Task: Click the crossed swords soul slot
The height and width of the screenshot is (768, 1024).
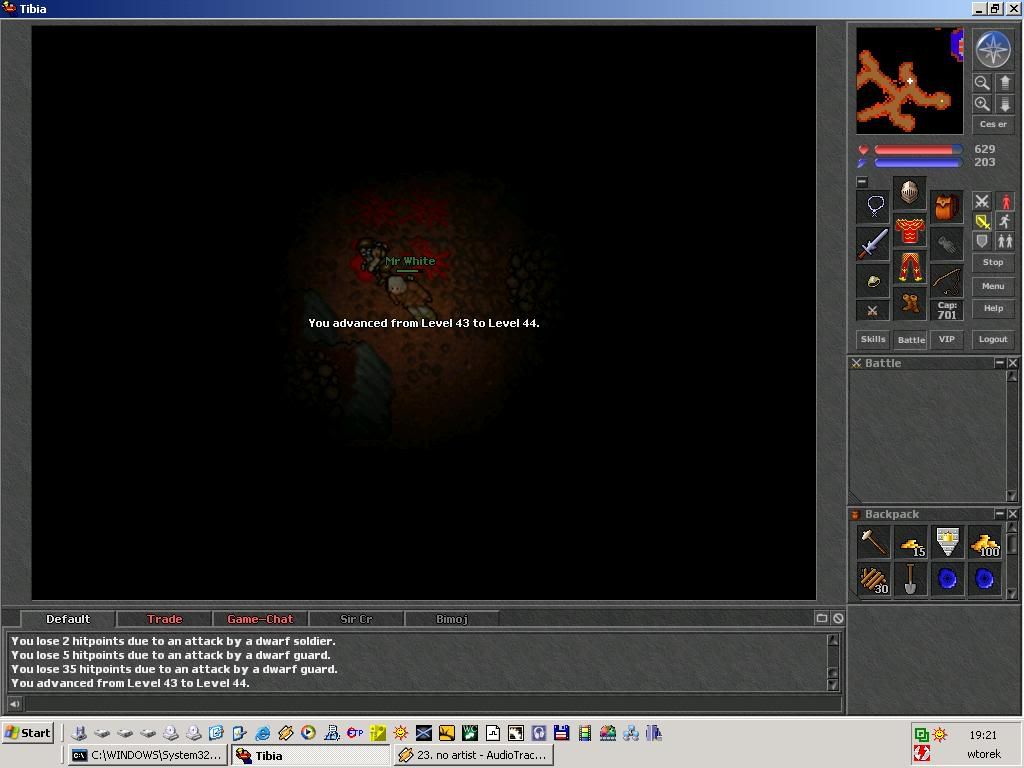Action: pos(872,310)
